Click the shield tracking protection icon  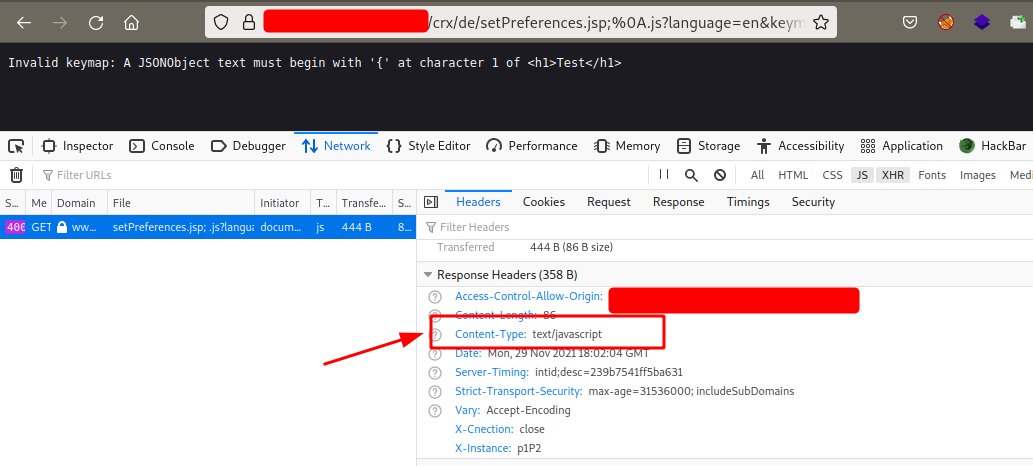(221, 23)
